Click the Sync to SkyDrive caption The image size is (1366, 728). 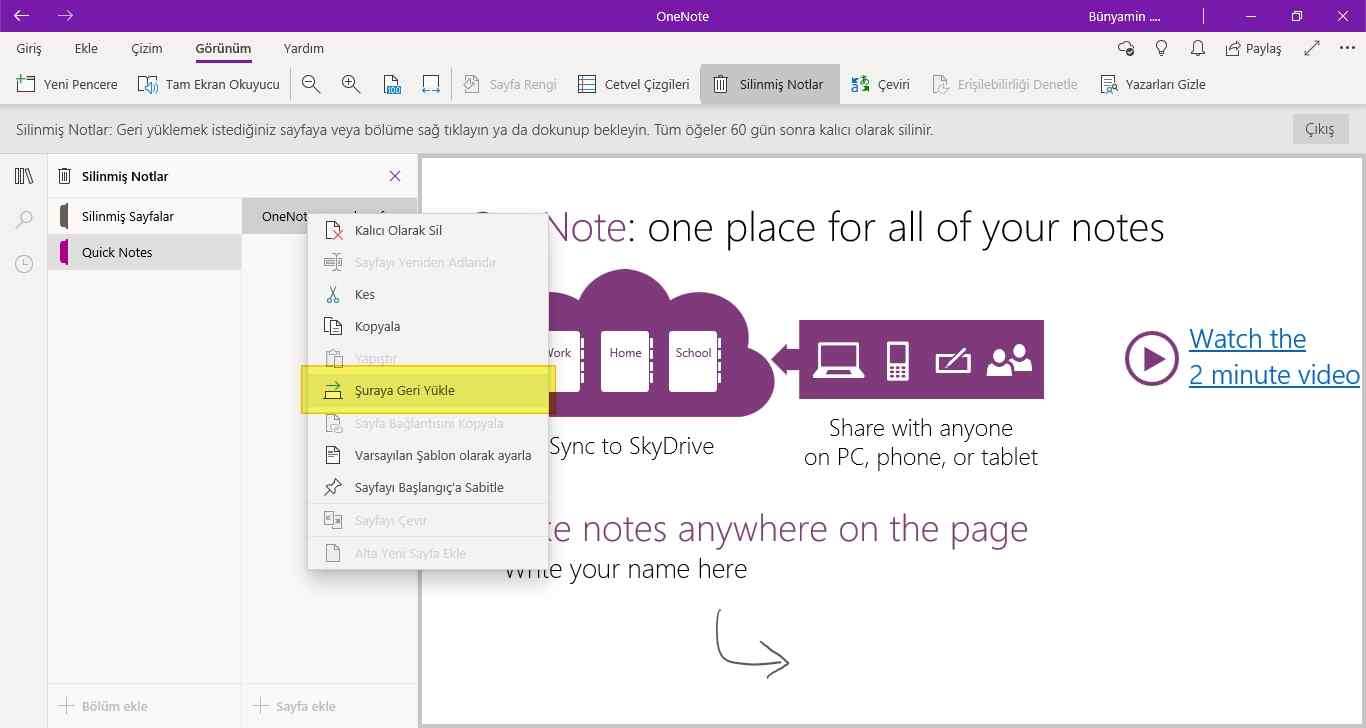(632, 446)
